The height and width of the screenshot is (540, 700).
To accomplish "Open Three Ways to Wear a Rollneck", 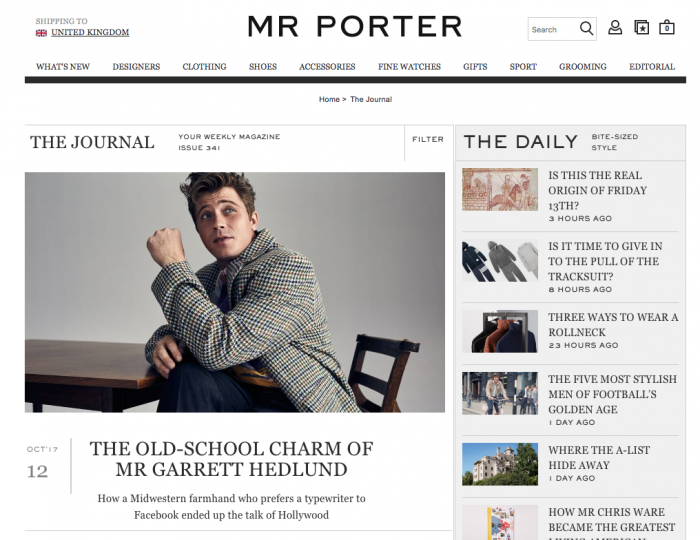I will point(613,324).
